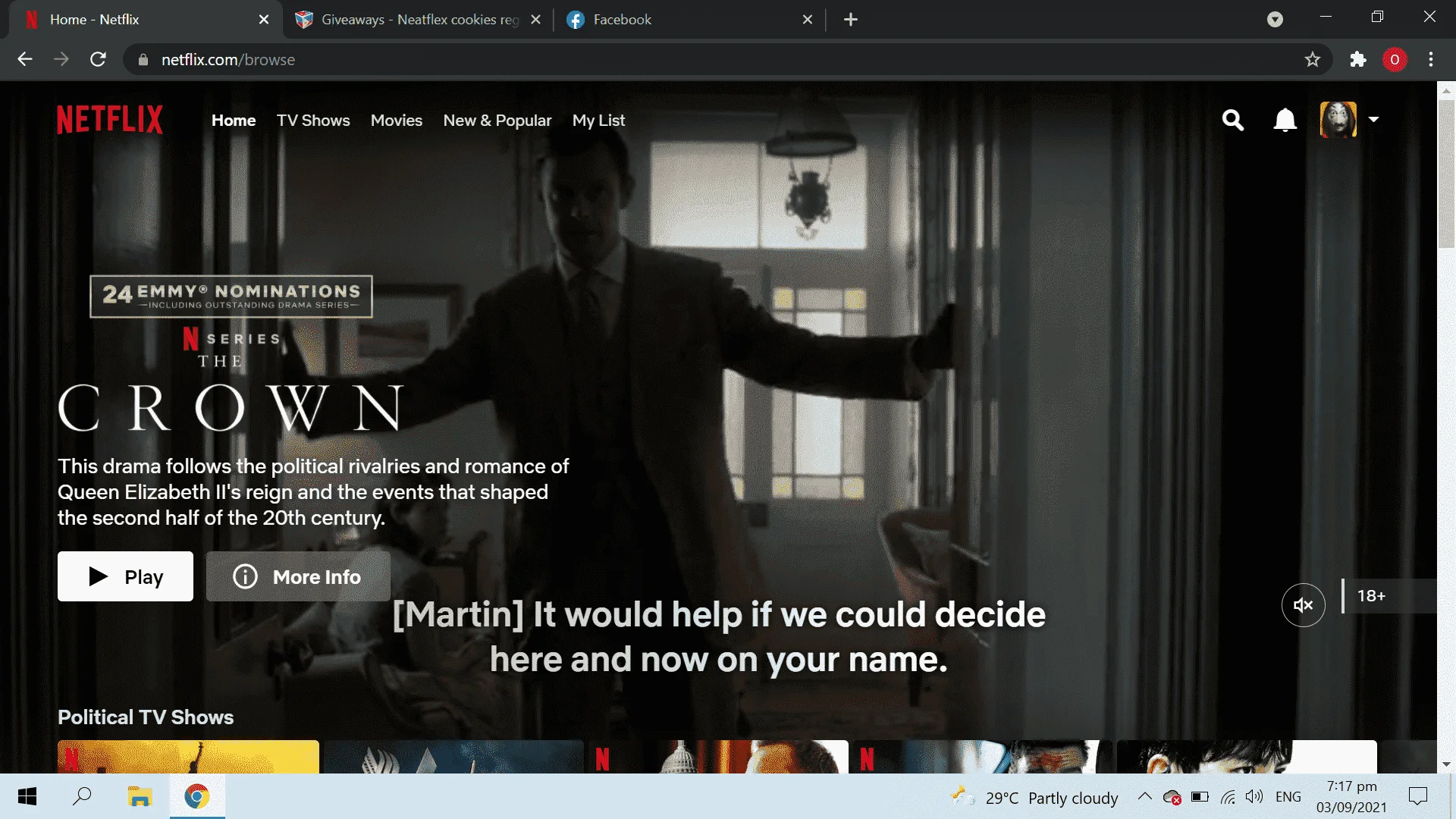Go back to the previous page
Screen dimensions: 1456x819
click(25, 59)
